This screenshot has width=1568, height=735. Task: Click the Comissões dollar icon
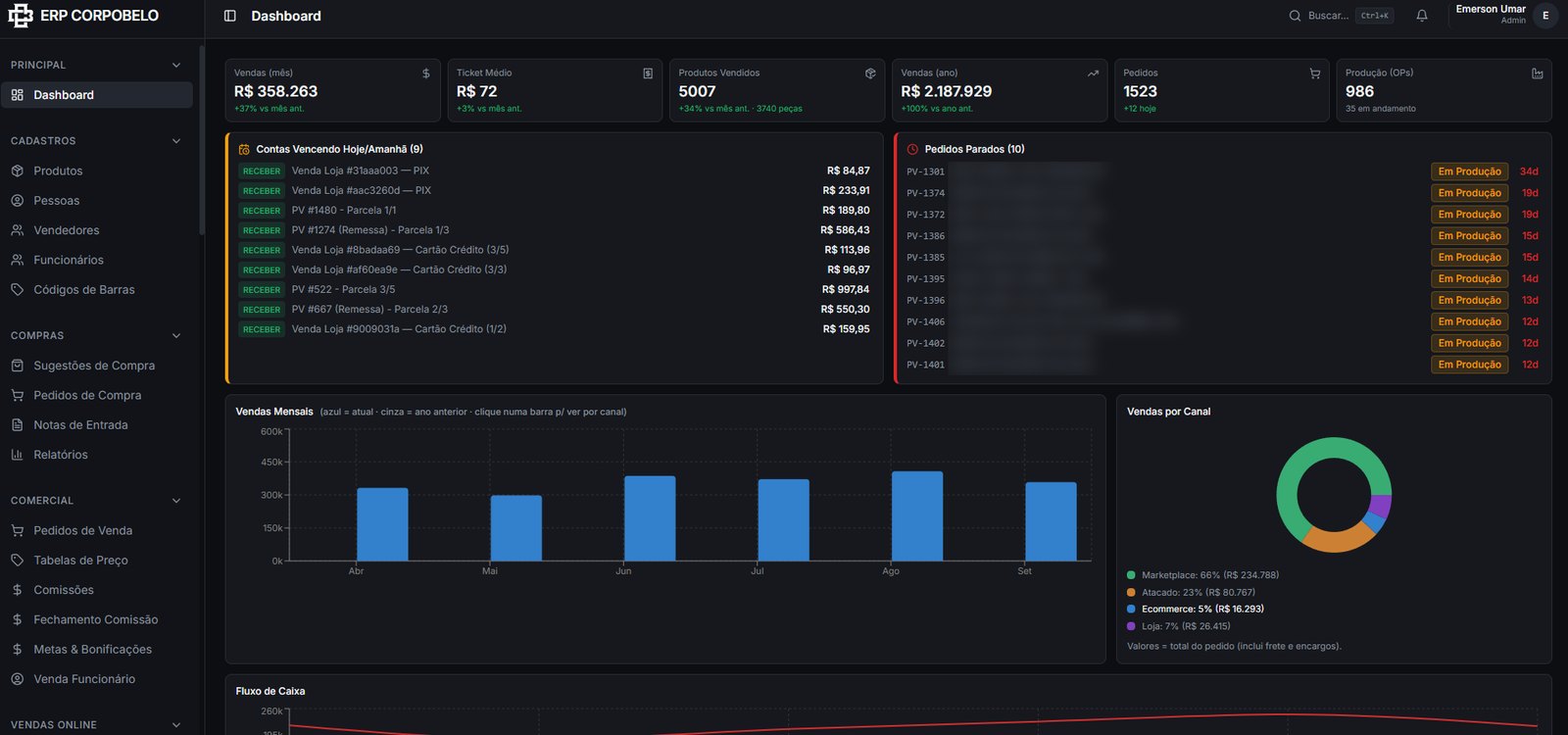(x=18, y=590)
